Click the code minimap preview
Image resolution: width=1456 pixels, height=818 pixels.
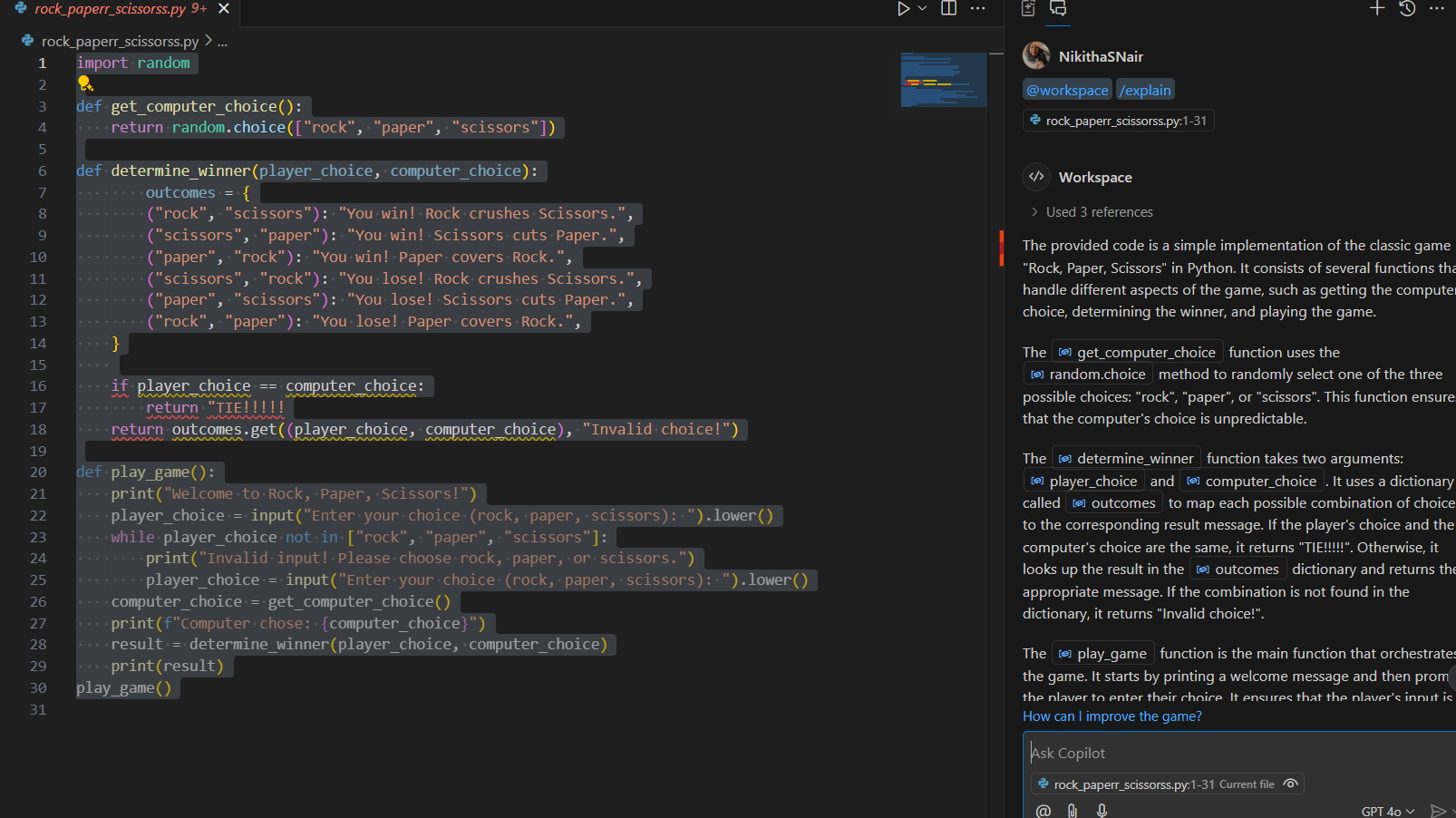[x=944, y=80]
